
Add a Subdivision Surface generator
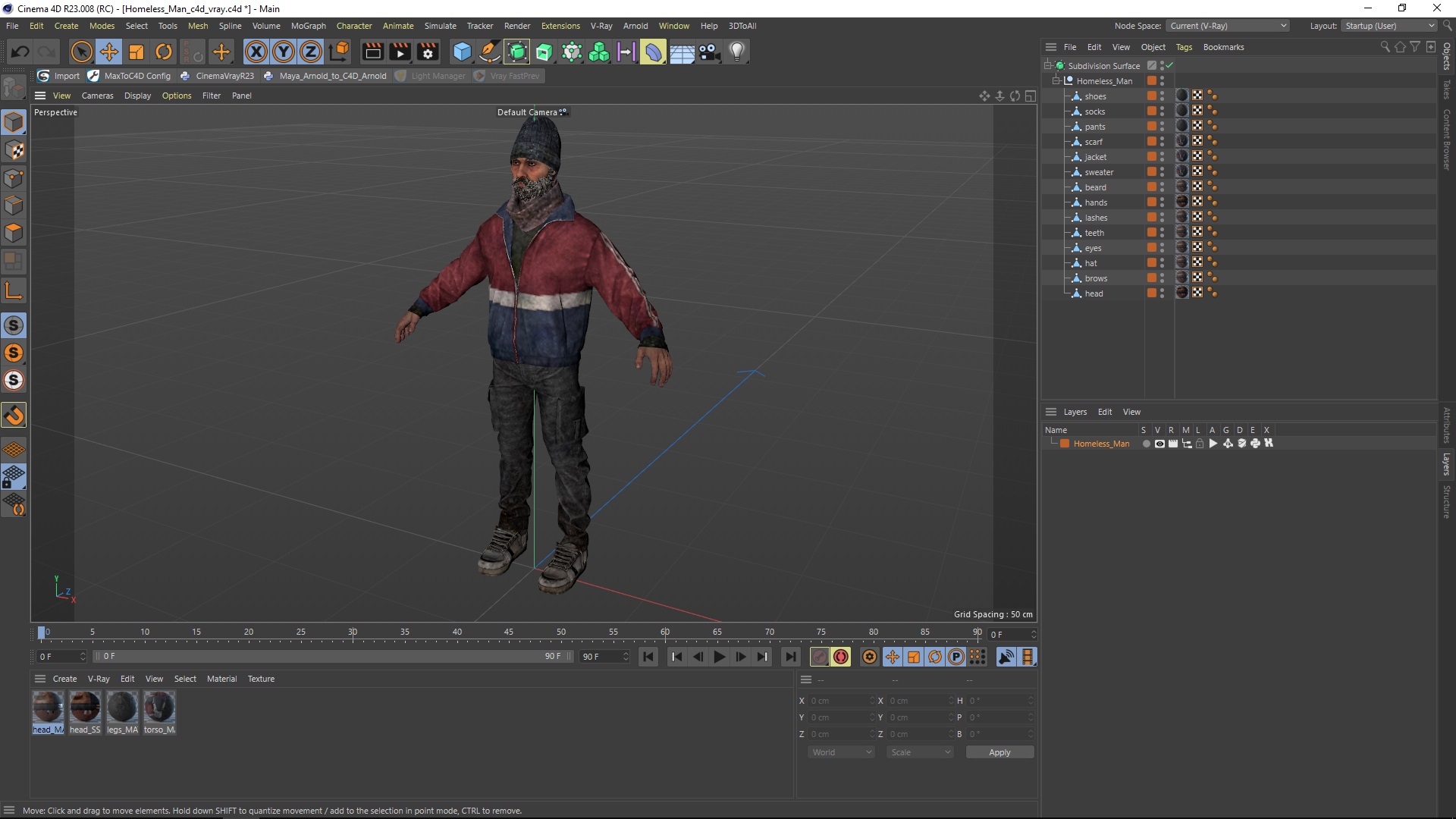click(517, 52)
